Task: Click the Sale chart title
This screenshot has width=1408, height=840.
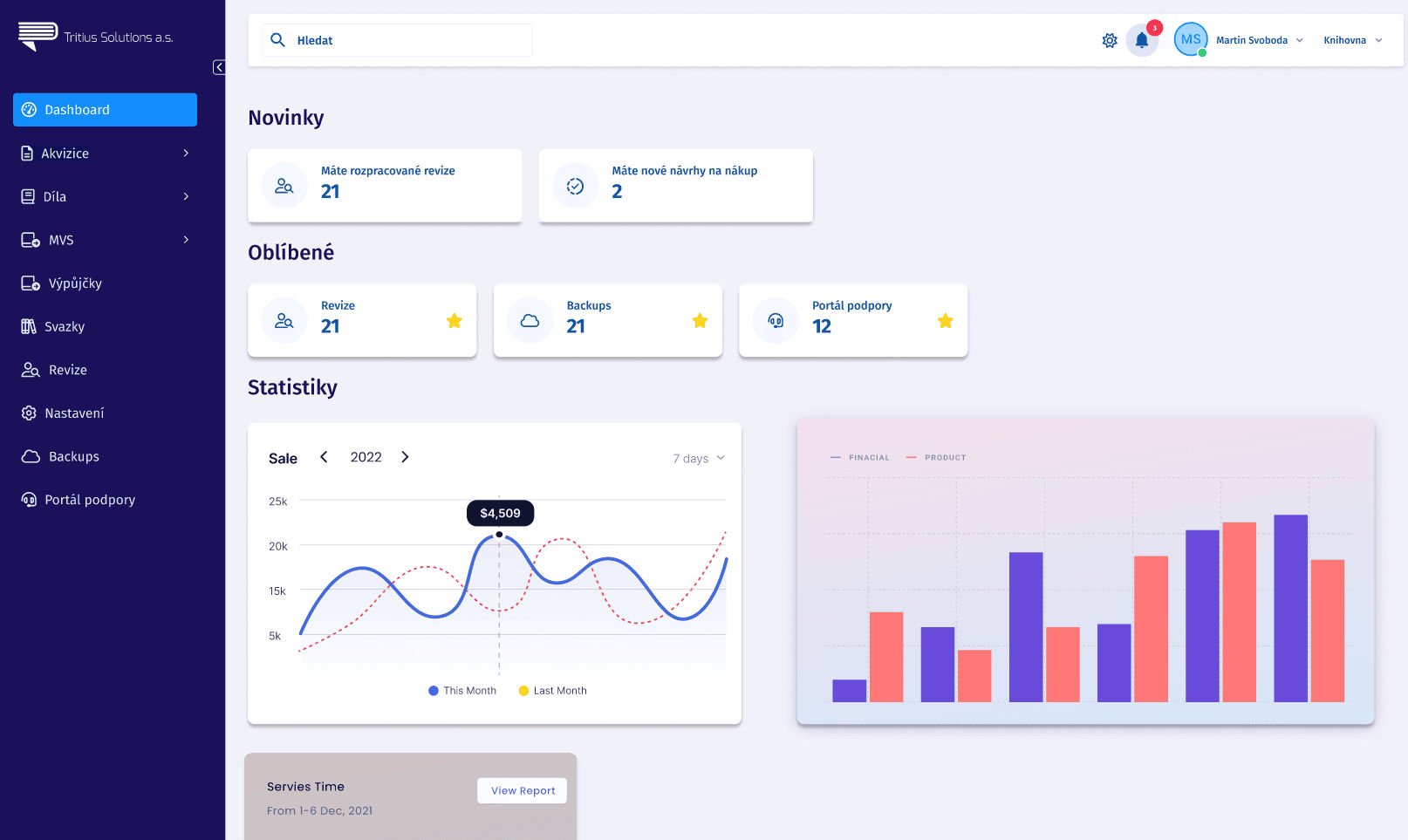Action: pos(283,459)
